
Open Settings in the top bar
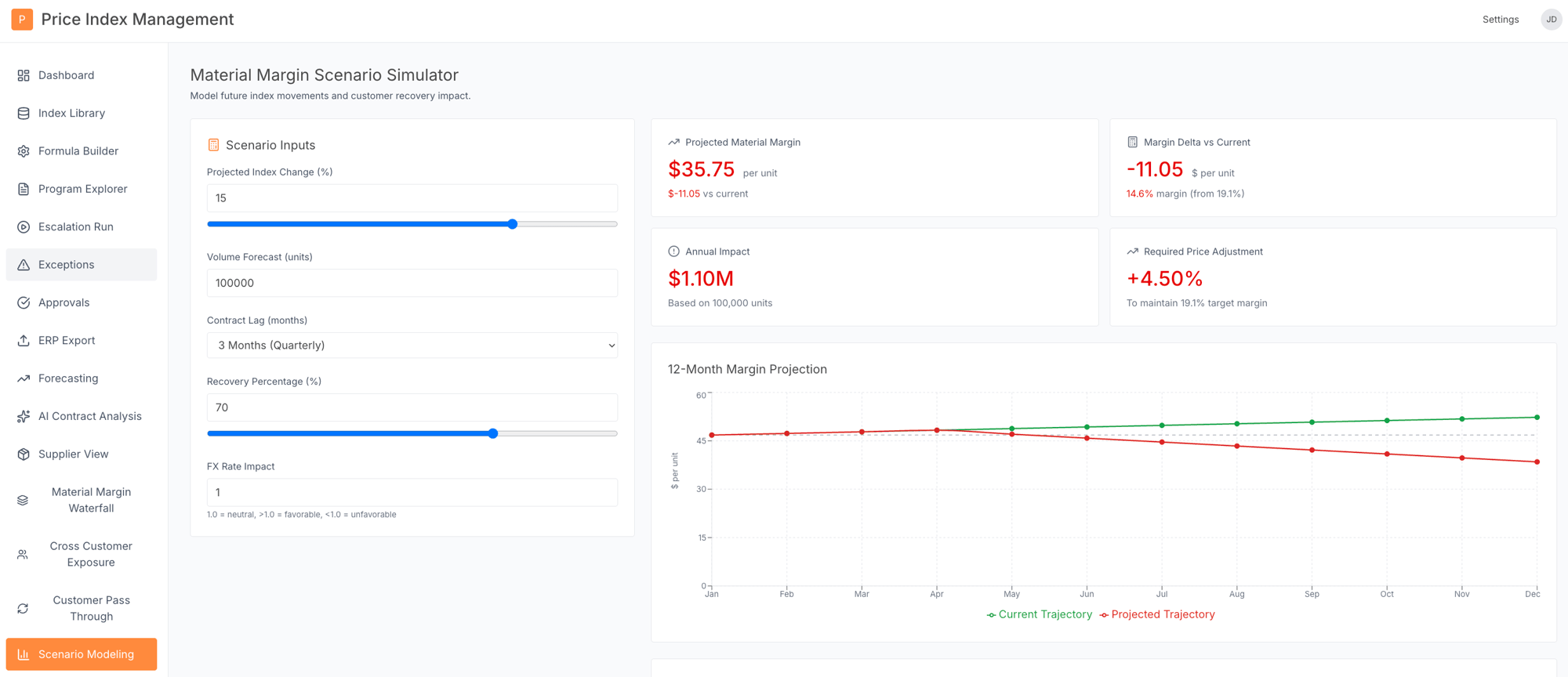pos(1500,20)
